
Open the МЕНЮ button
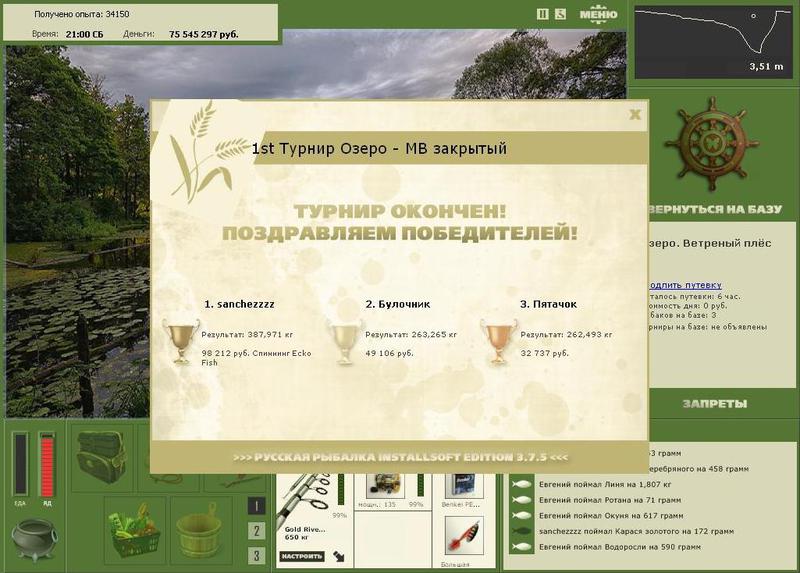pyautogui.click(x=598, y=14)
